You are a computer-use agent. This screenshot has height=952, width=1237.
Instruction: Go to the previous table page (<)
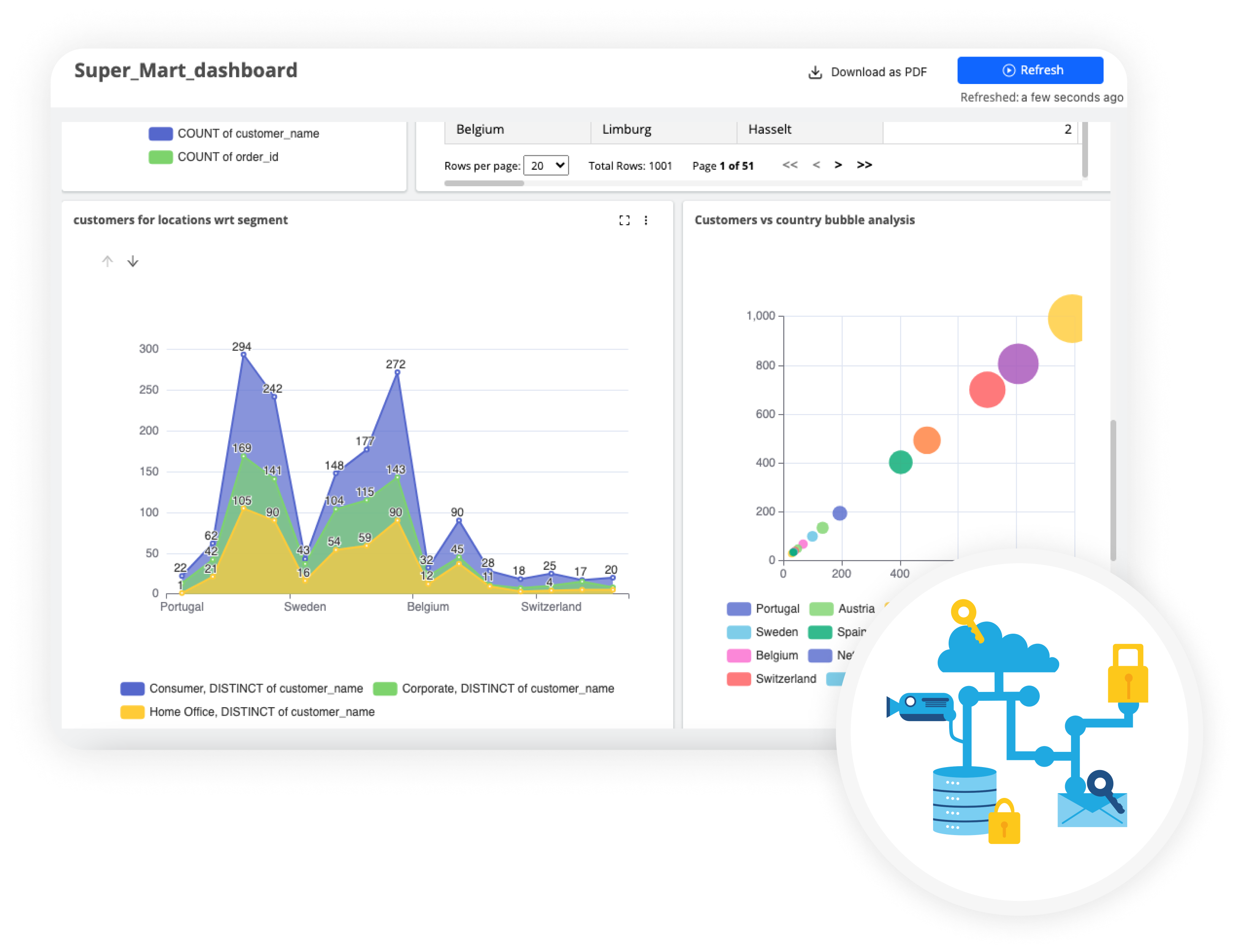point(816,165)
